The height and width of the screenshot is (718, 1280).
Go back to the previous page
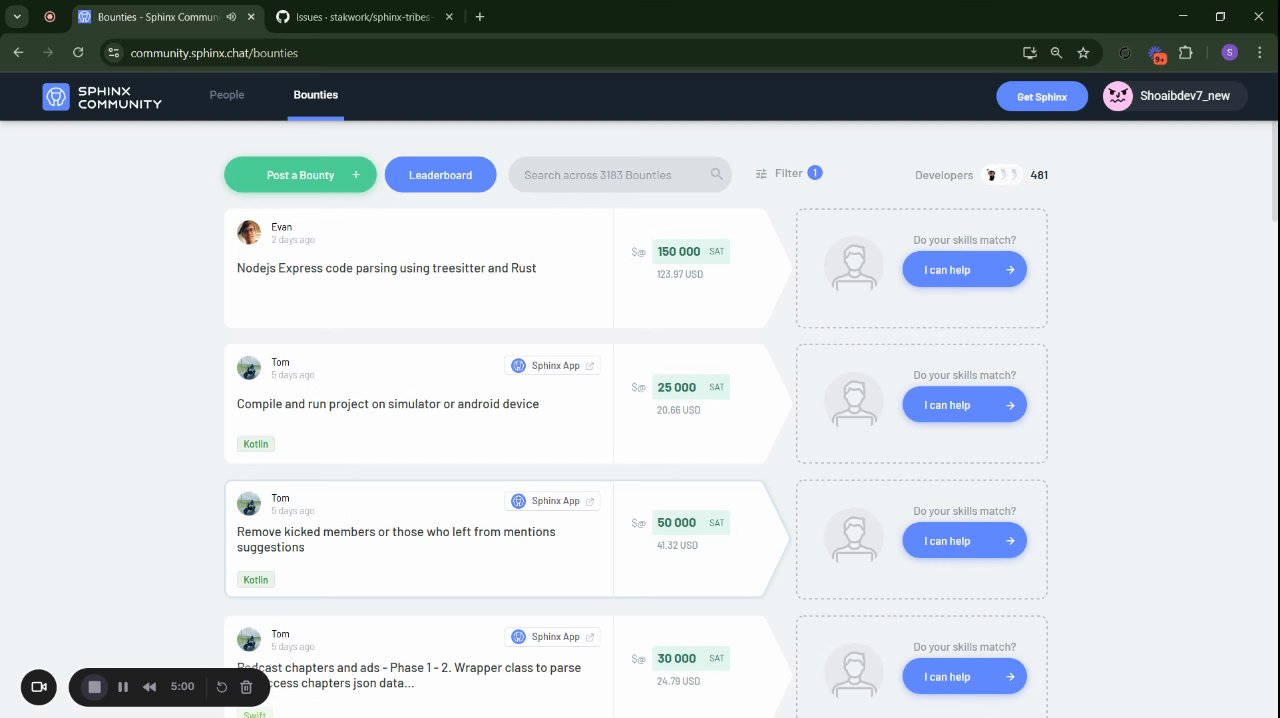point(18,53)
